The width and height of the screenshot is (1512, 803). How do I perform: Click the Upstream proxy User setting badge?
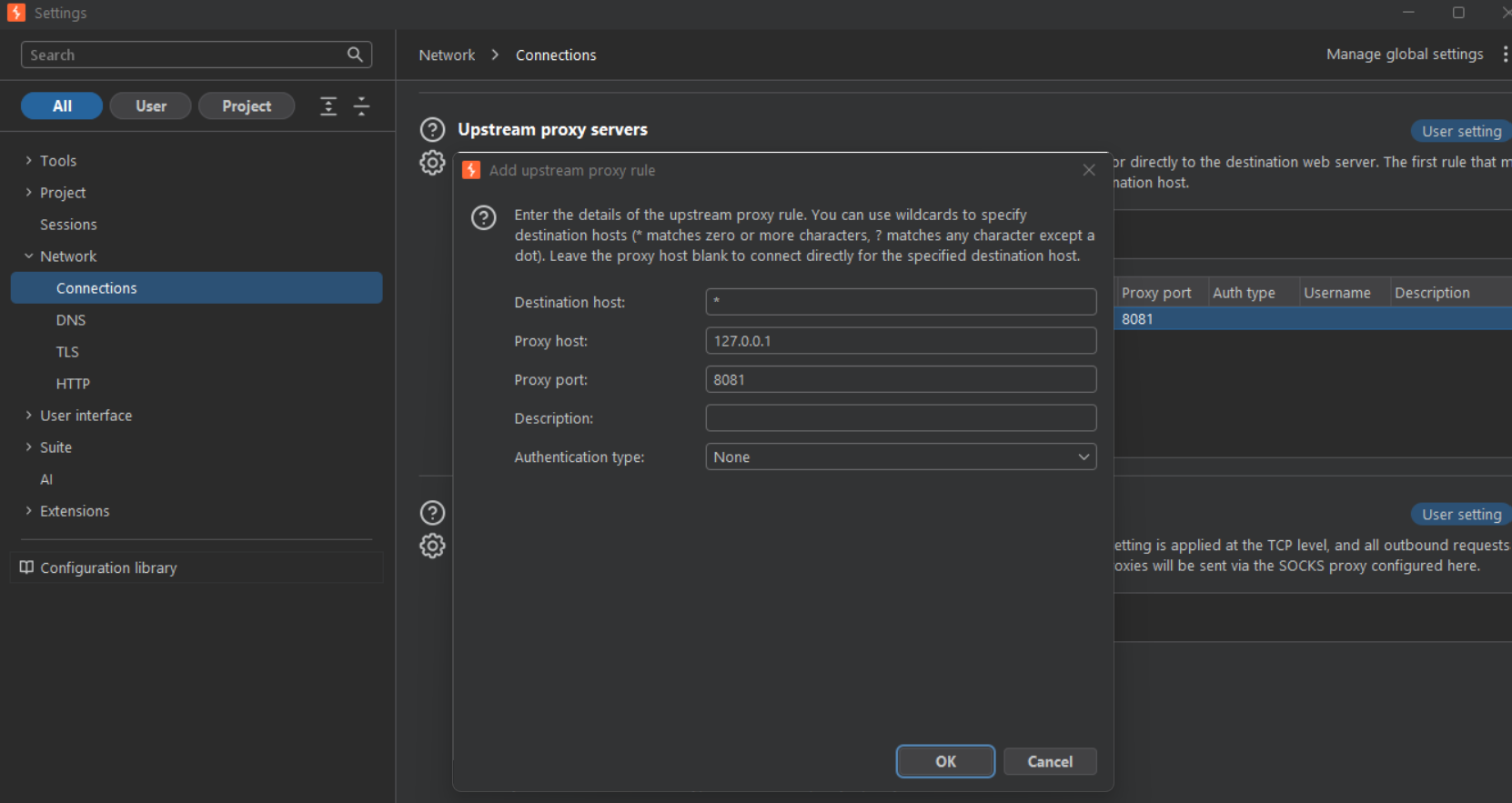[1461, 131]
